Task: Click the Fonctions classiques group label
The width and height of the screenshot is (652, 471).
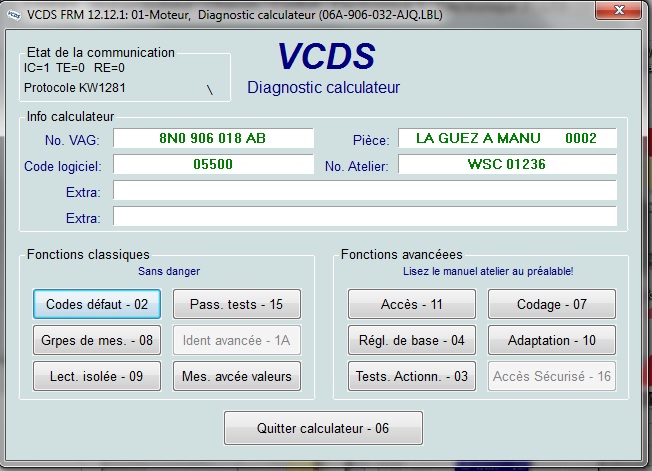Action: (x=88, y=254)
